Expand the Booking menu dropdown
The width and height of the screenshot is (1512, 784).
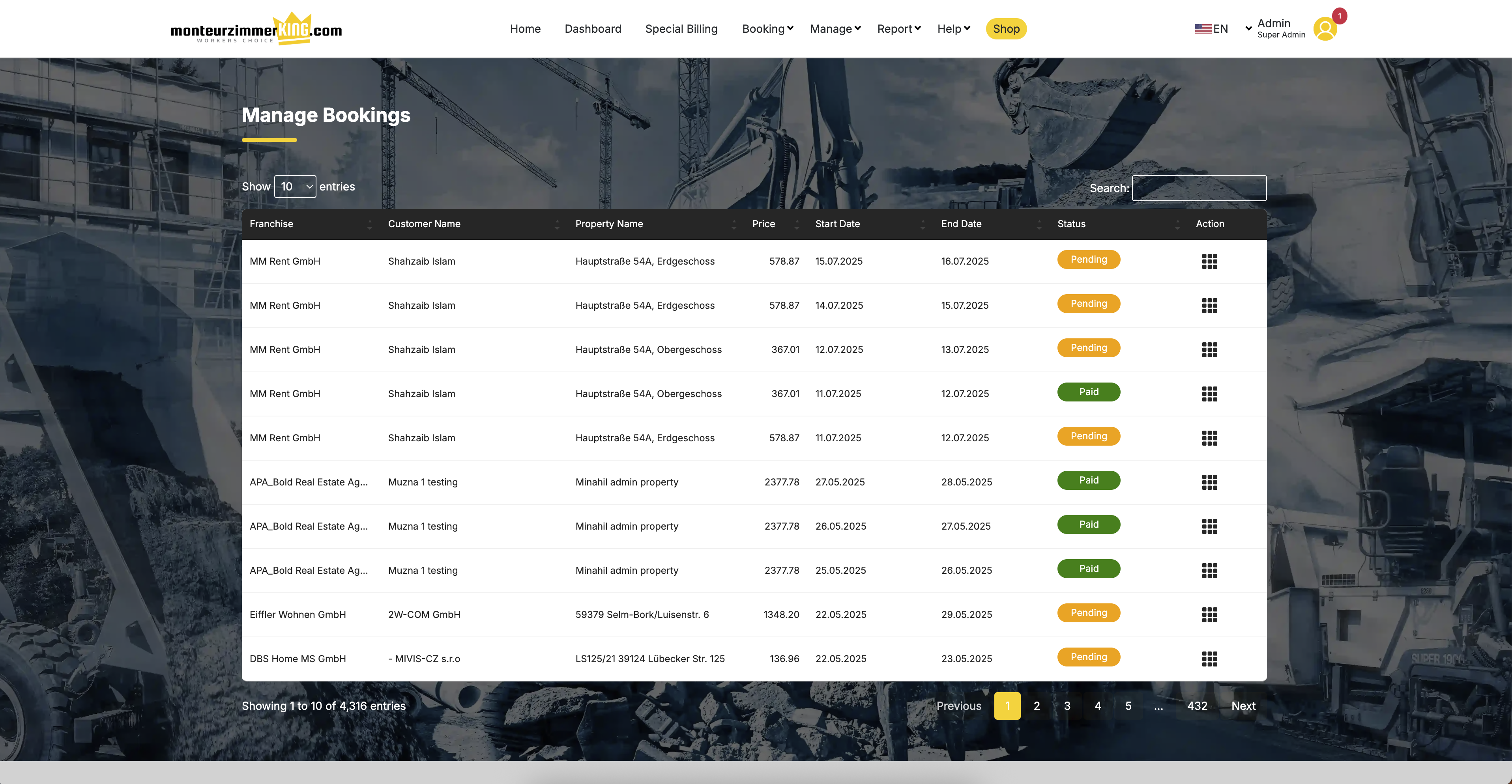coord(767,29)
